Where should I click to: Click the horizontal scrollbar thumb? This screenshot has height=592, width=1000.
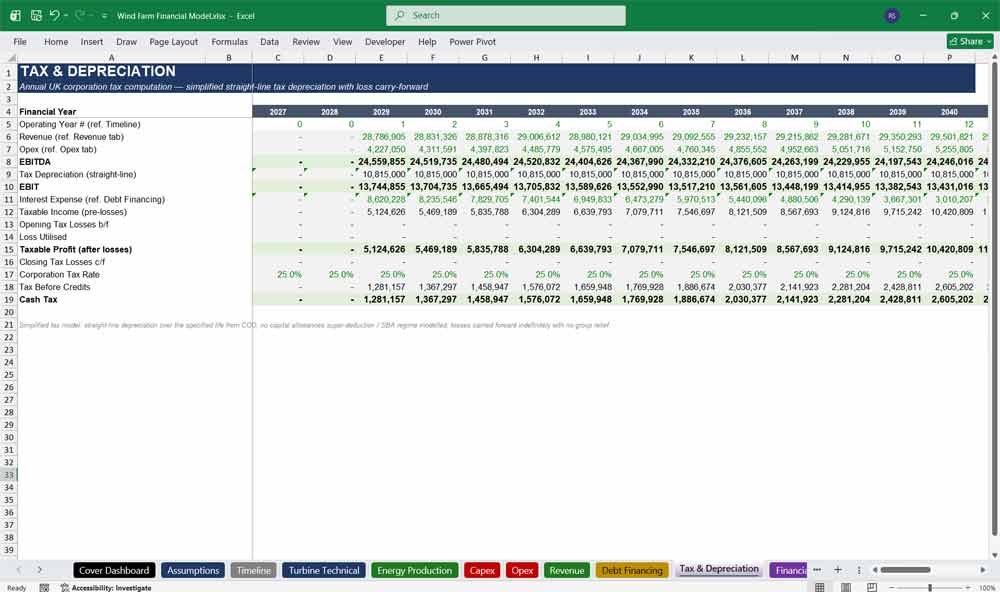pos(906,570)
